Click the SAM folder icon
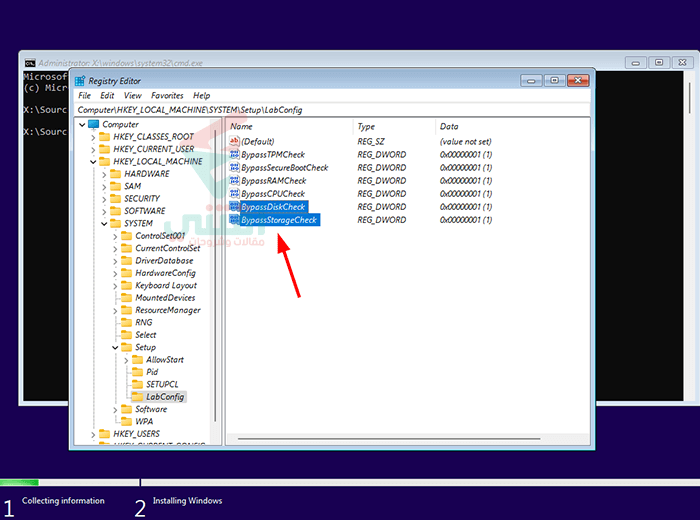 (x=116, y=186)
